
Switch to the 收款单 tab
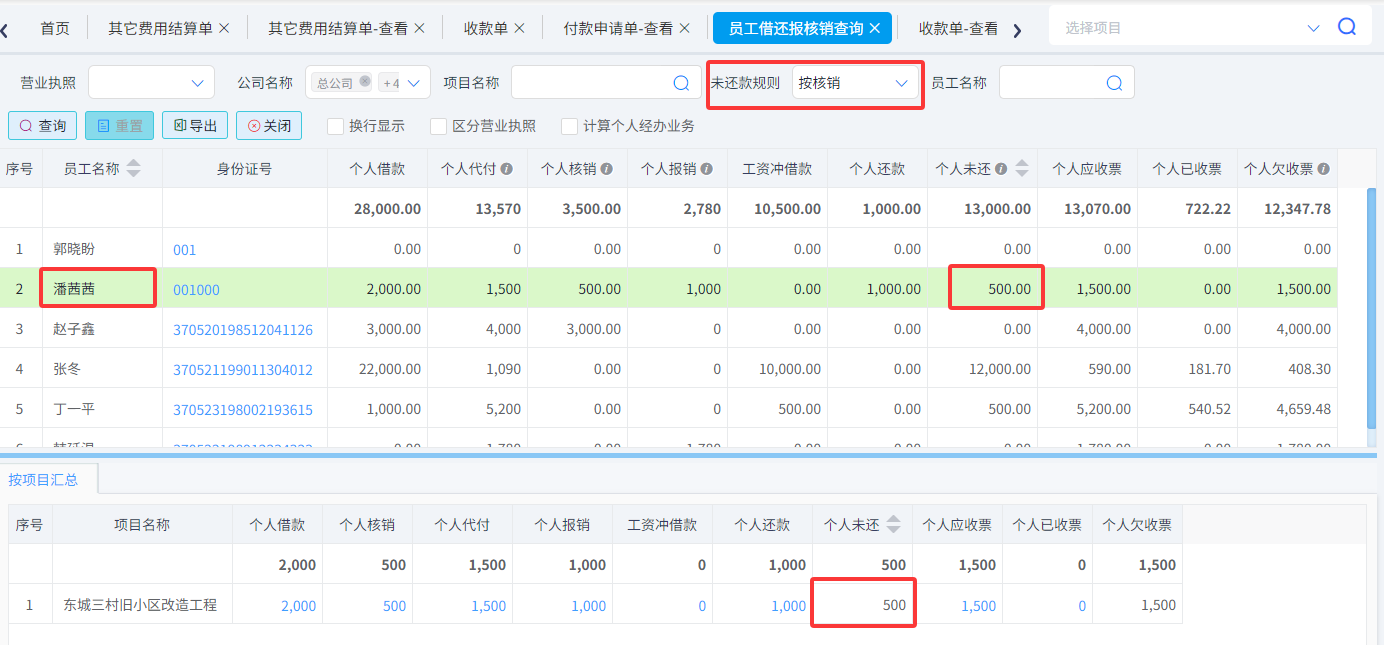(486, 29)
